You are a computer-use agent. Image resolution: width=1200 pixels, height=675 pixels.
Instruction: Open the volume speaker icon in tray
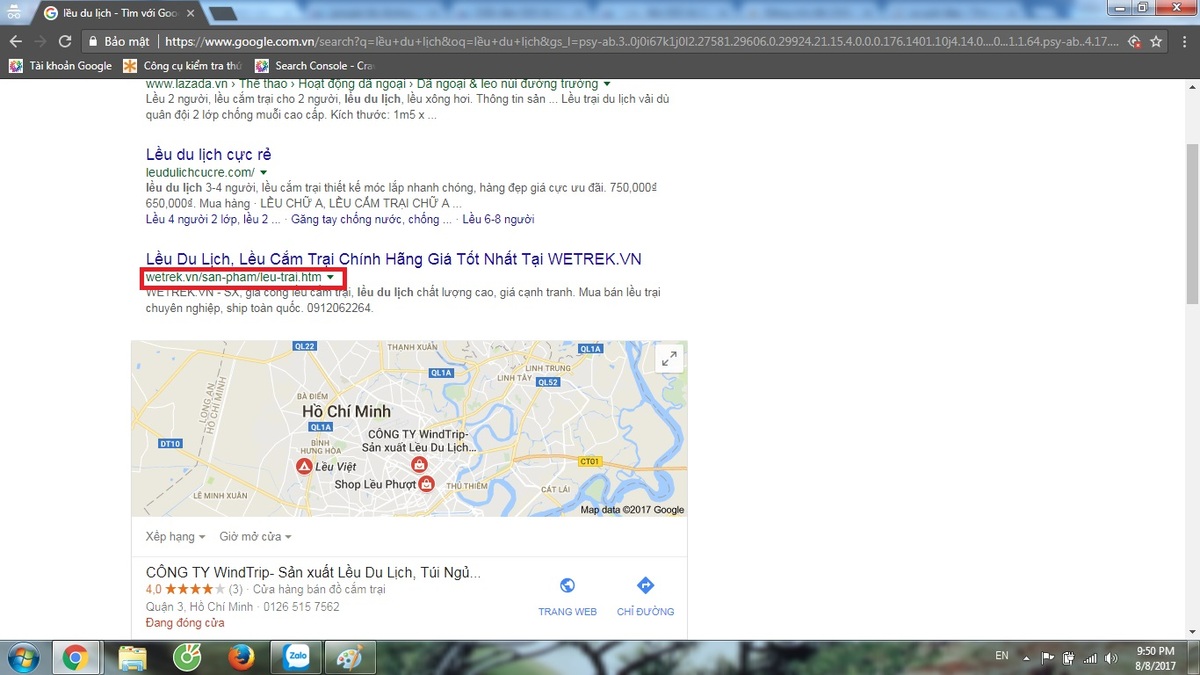click(1111, 657)
